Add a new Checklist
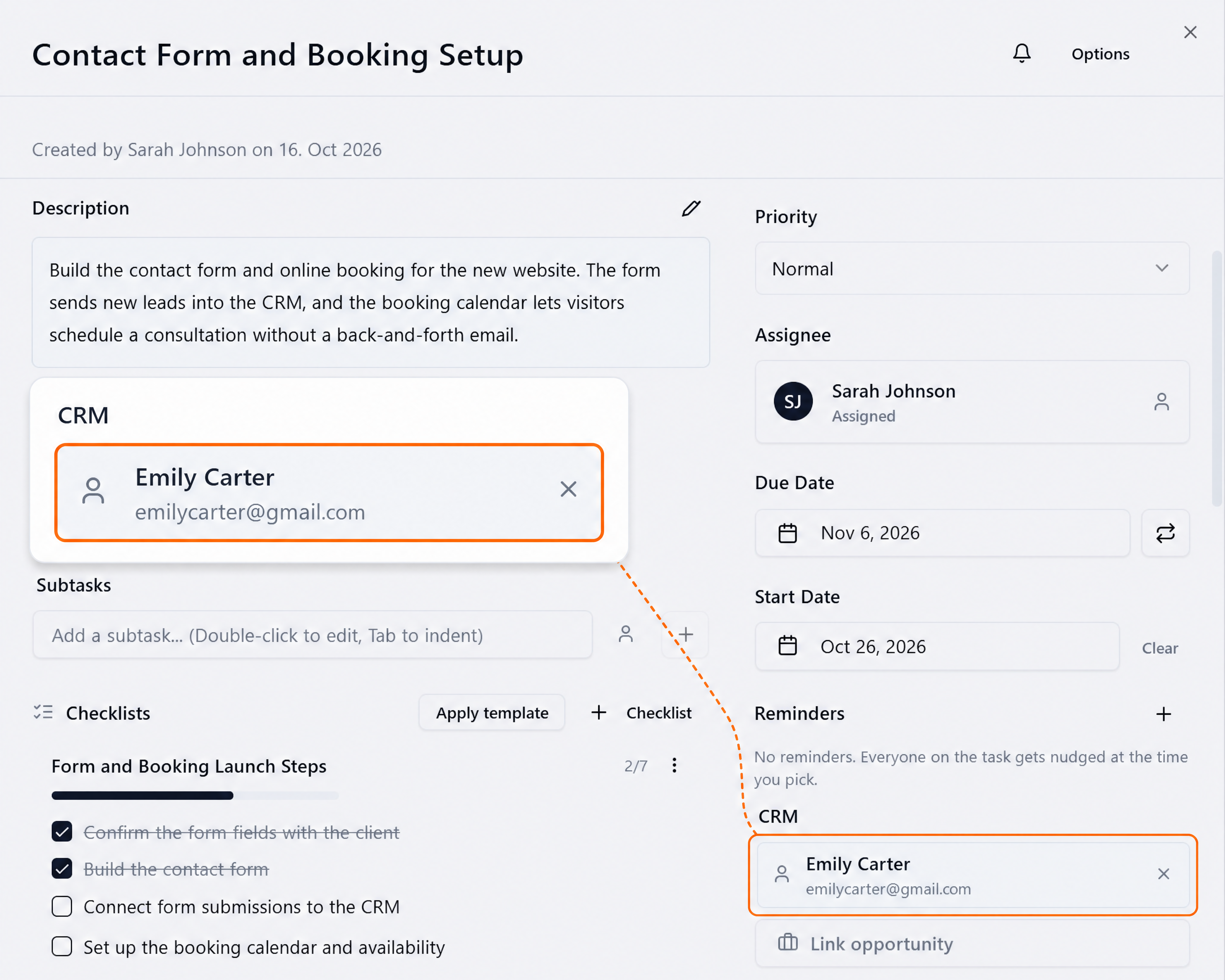 (x=642, y=713)
